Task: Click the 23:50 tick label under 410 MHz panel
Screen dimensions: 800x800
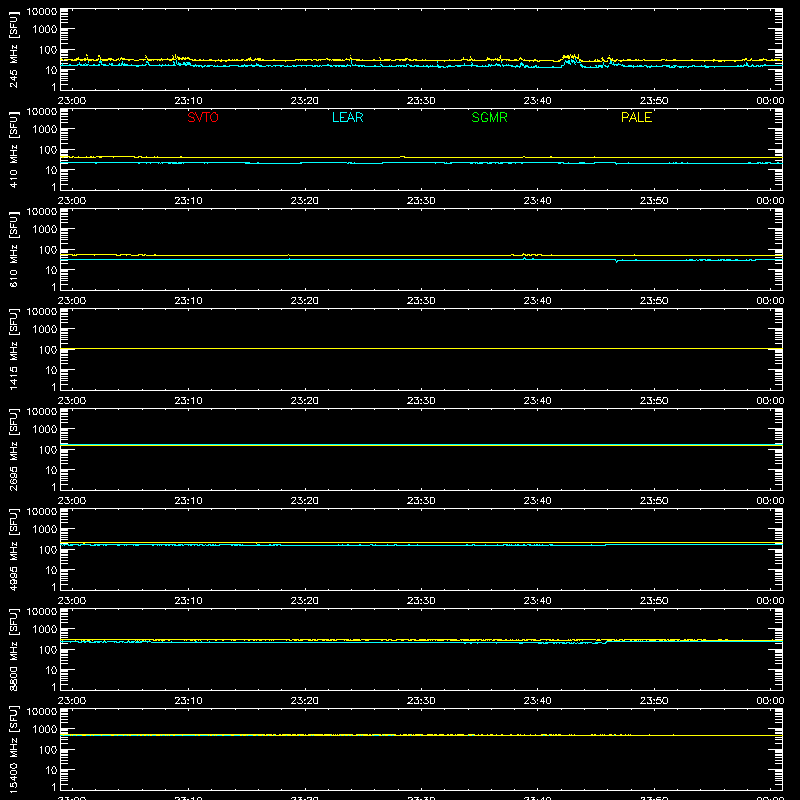Action: point(654,201)
